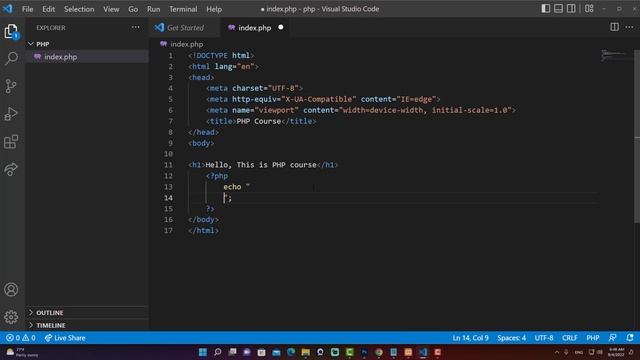Open Customize Layout in title bar
This screenshot has height=360, width=640.
coord(589,9)
